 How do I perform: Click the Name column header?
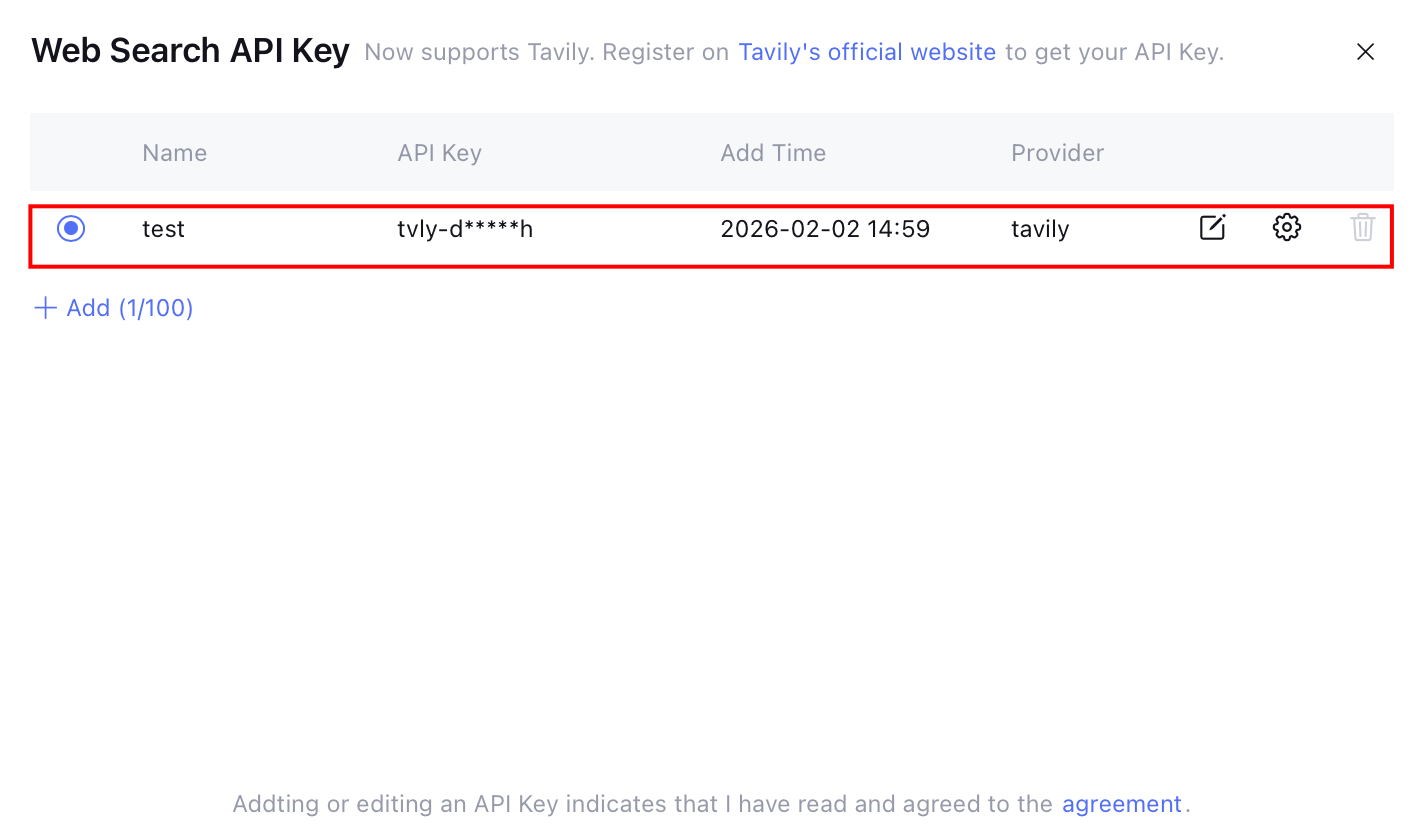pos(174,153)
